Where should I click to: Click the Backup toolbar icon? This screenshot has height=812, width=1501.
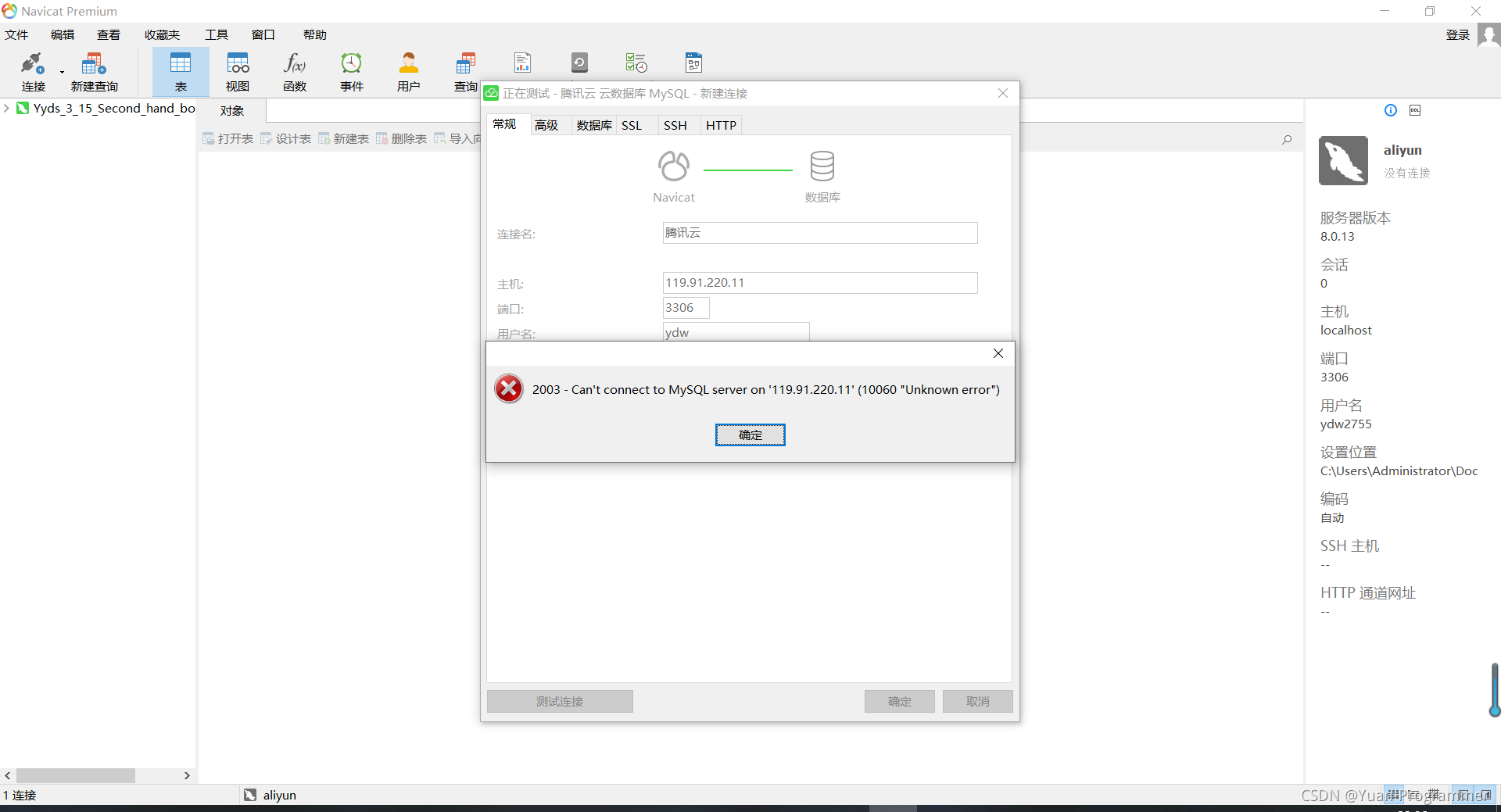coord(579,63)
